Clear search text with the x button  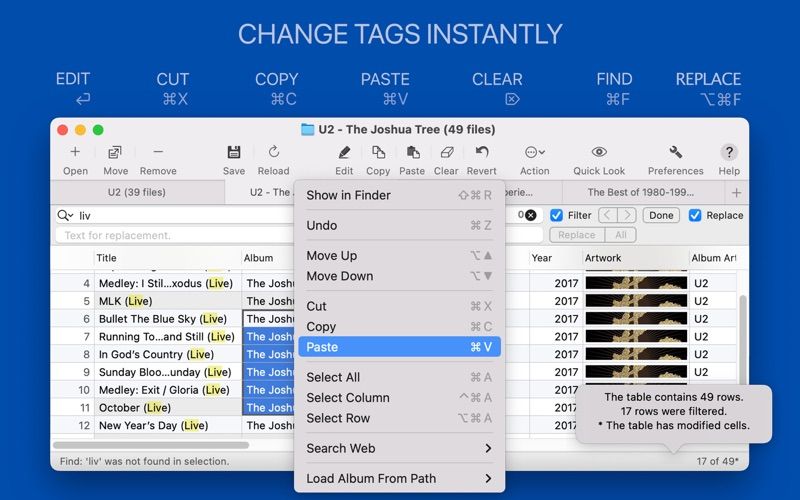(x=531, y=215)
